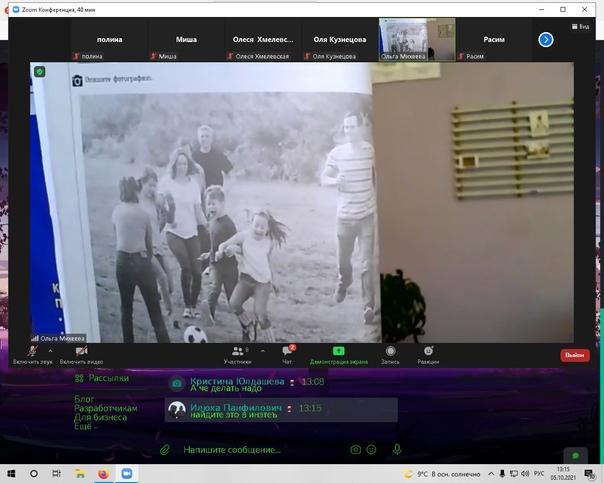Start recording the meeting
This screenshot has width=604, height=483.
[390, 355]
